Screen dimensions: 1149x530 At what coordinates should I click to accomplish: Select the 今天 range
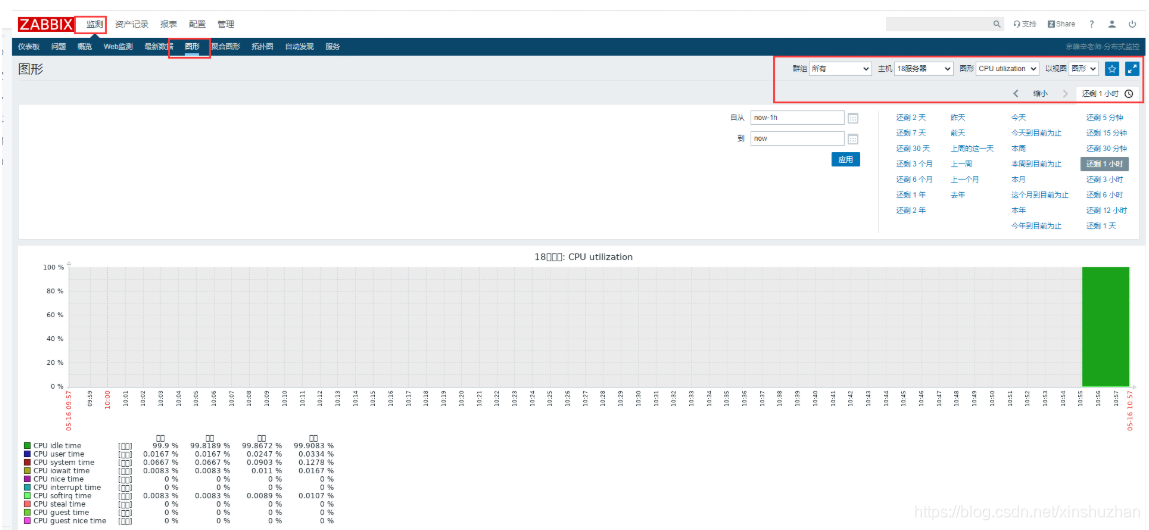[x=1019, y=117]
